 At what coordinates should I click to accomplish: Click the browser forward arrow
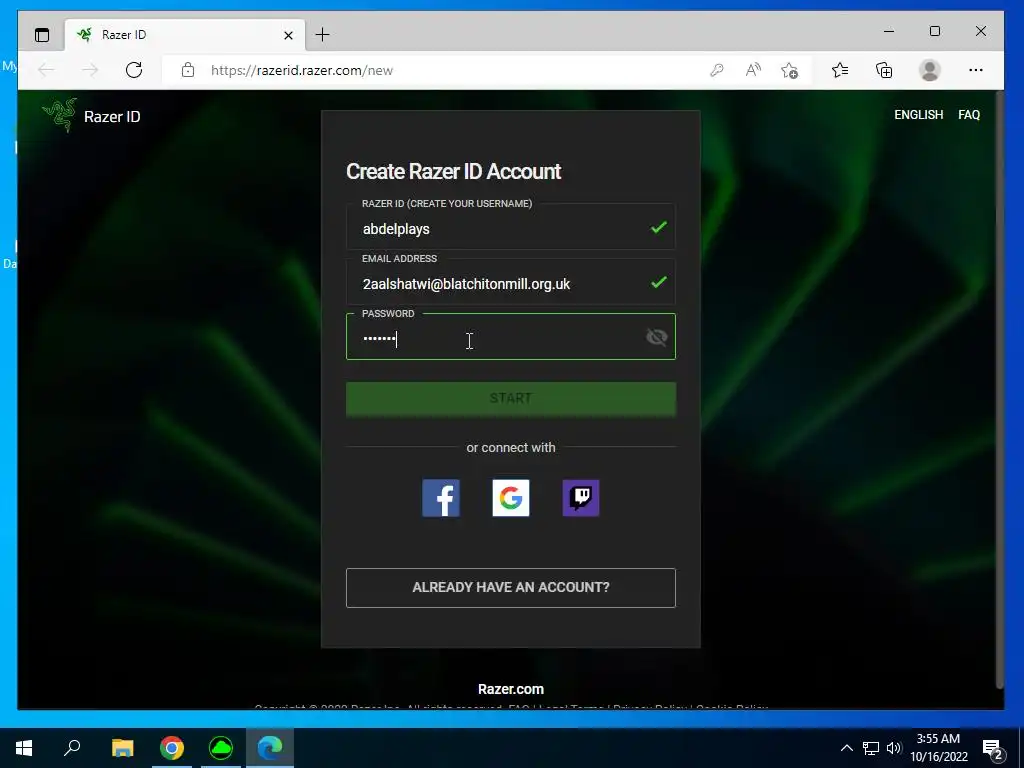tap(90, 70)
